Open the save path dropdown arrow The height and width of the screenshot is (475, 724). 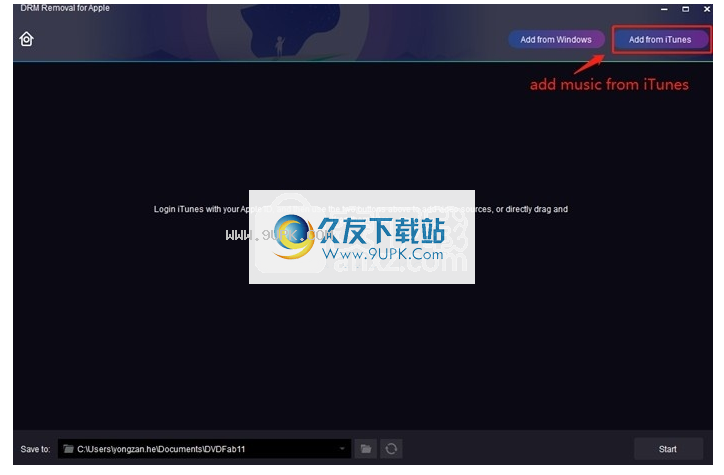(342, 449)
